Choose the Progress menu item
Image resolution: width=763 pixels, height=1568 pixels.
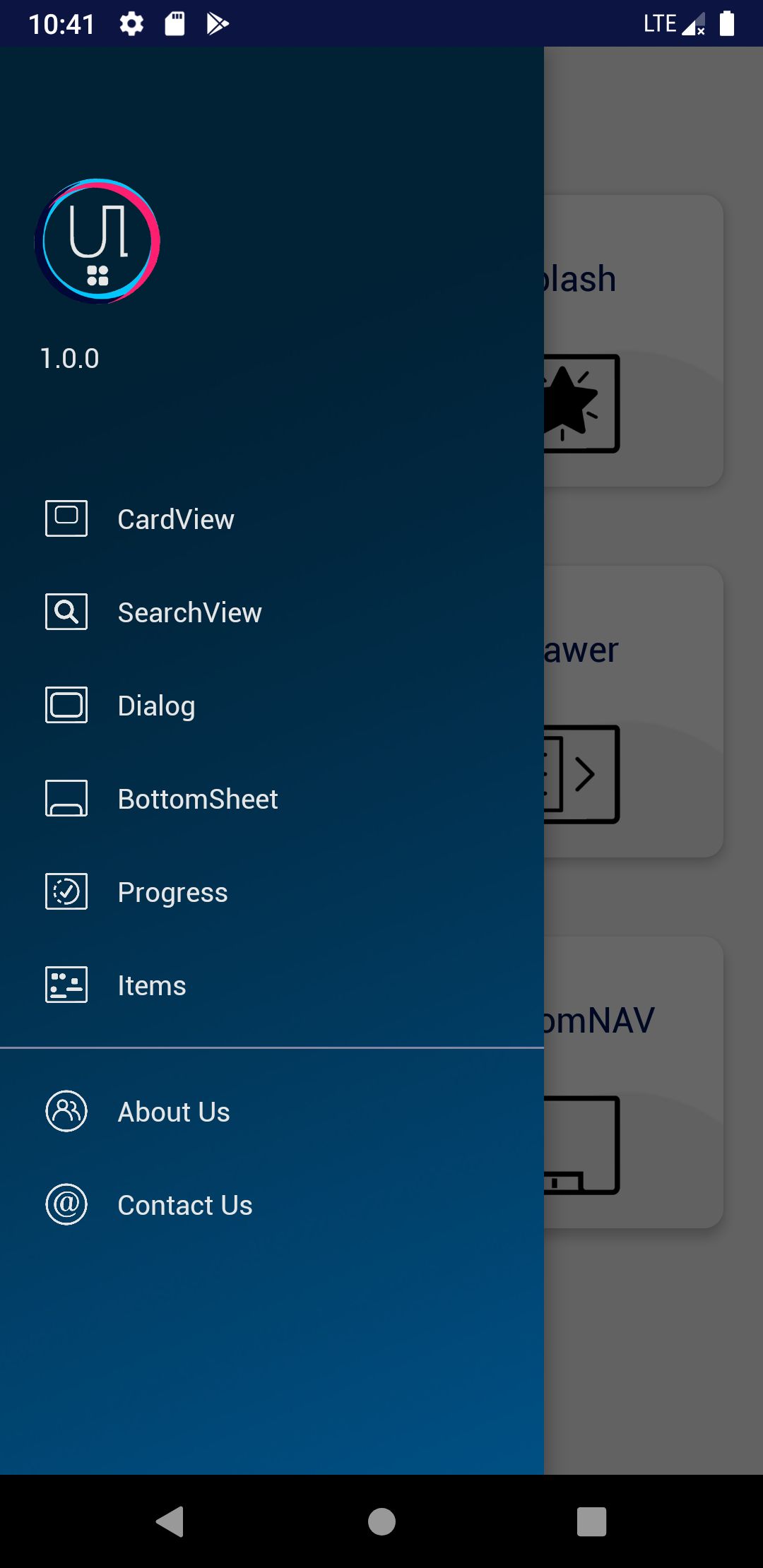point(272,892)
